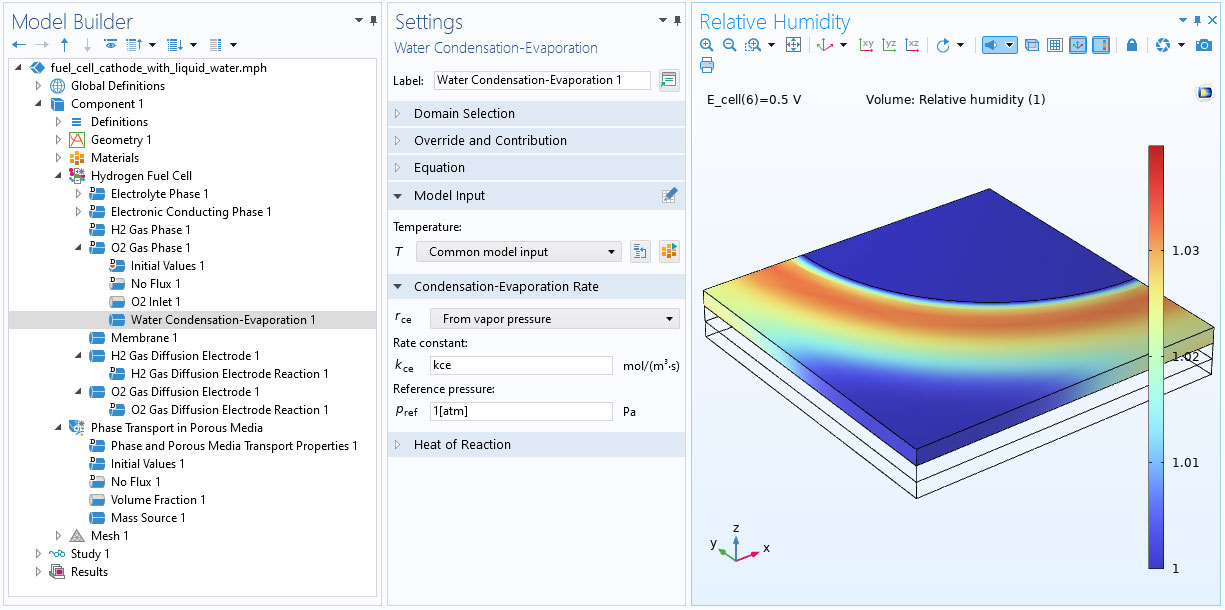Click the color legend bar in the plot

(x=1156, y=357)
